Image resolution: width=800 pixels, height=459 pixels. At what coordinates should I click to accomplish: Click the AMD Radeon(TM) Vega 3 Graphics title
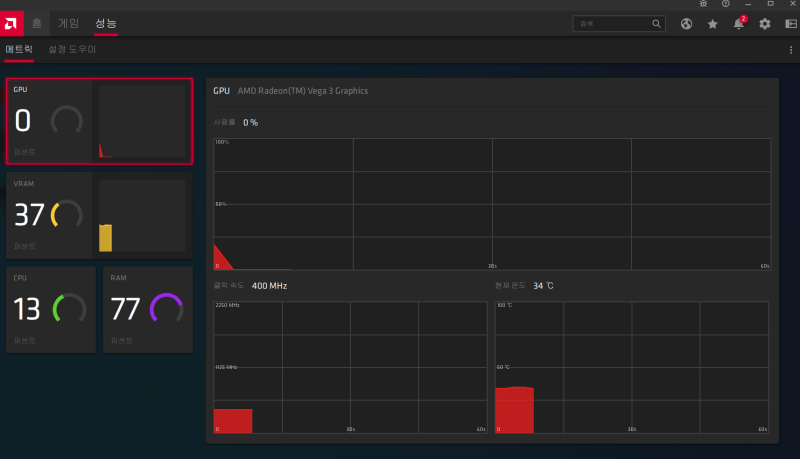tap(303, 91)
